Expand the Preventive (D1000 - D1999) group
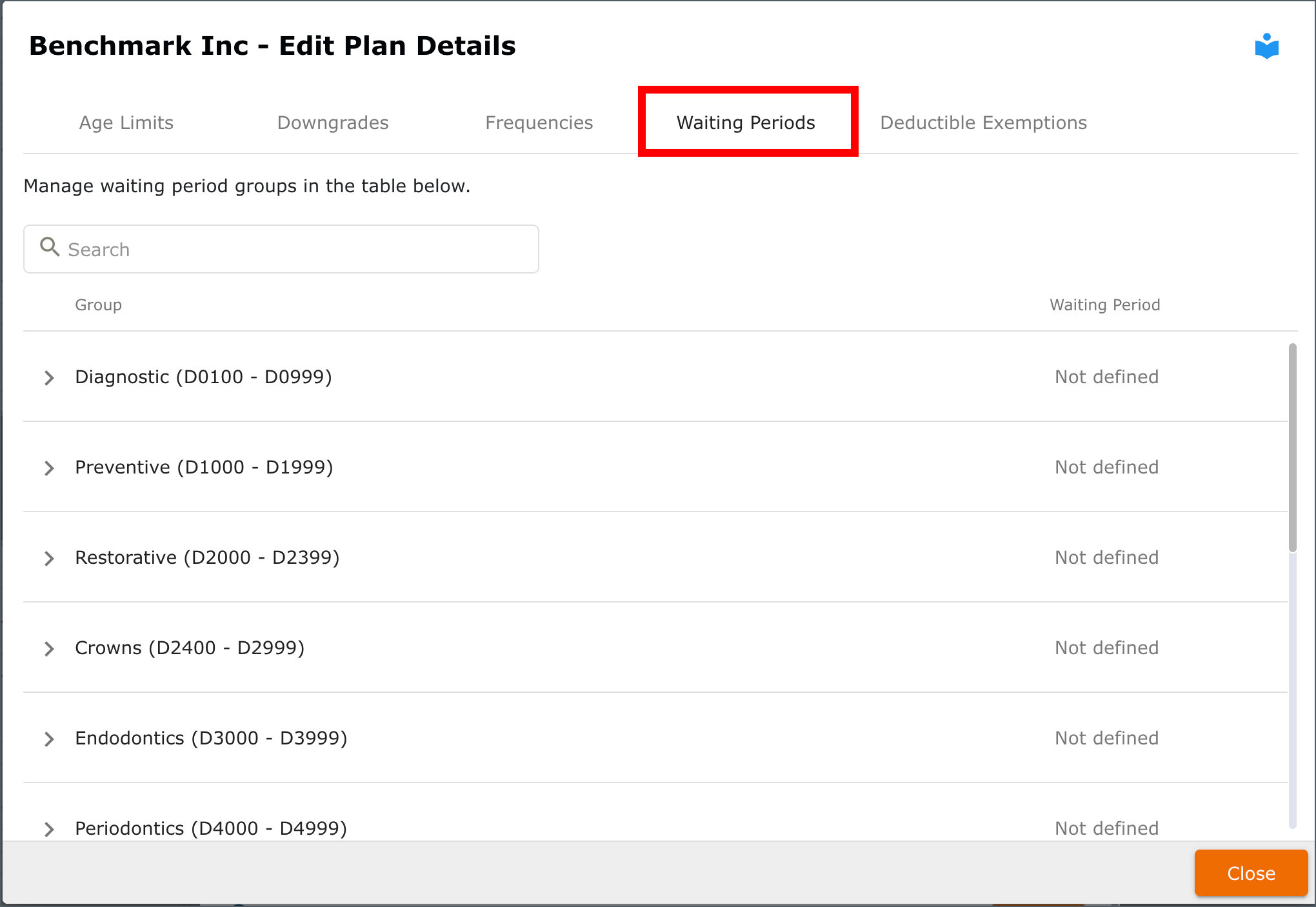The width and height of the screenshot is (1316, 907). click(x=49, y=468)
